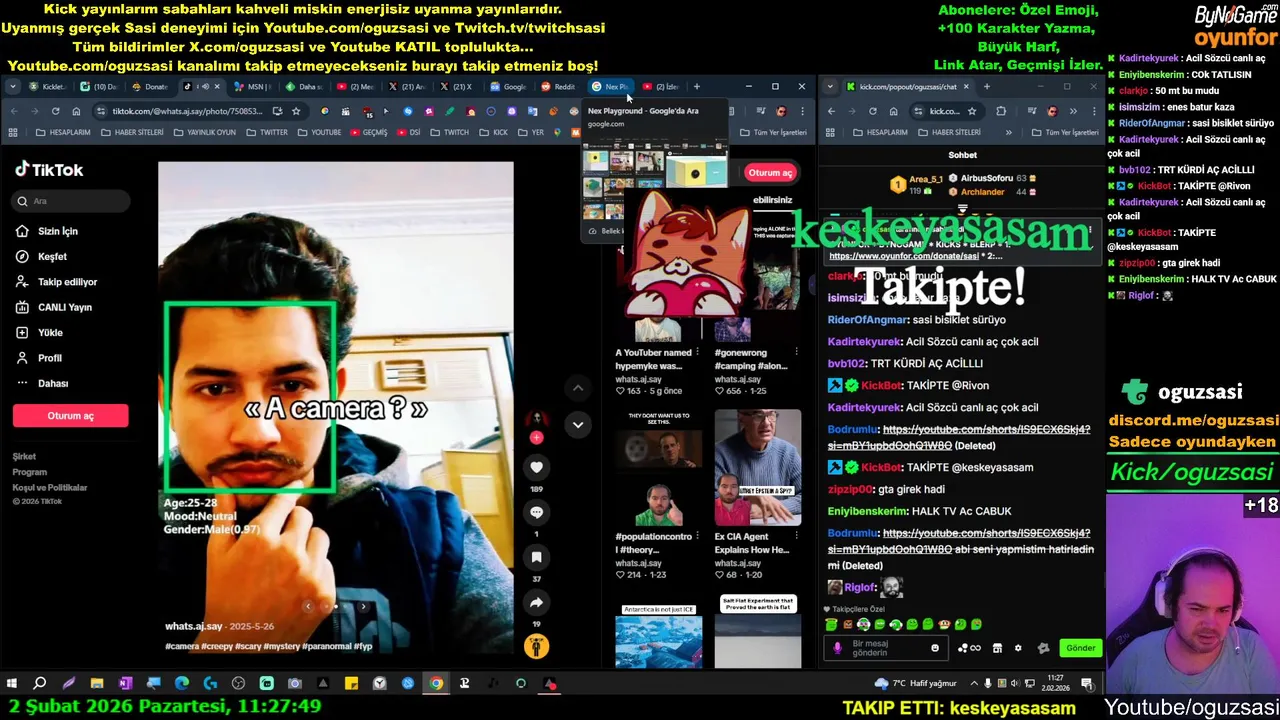The width and height of the screenshot is (1280, 720).
Task: Go to next TikTok post with down chevron
Action: coord(577,425)
